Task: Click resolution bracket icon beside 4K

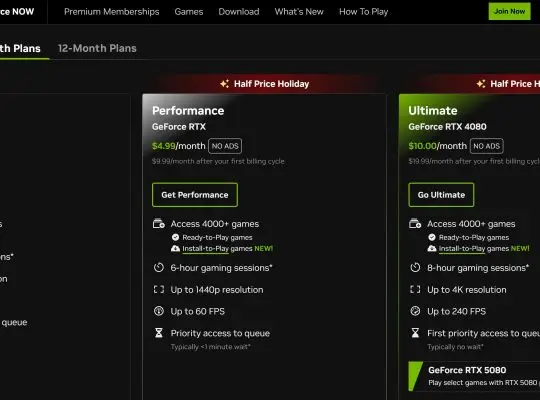Action: (415, 289)
